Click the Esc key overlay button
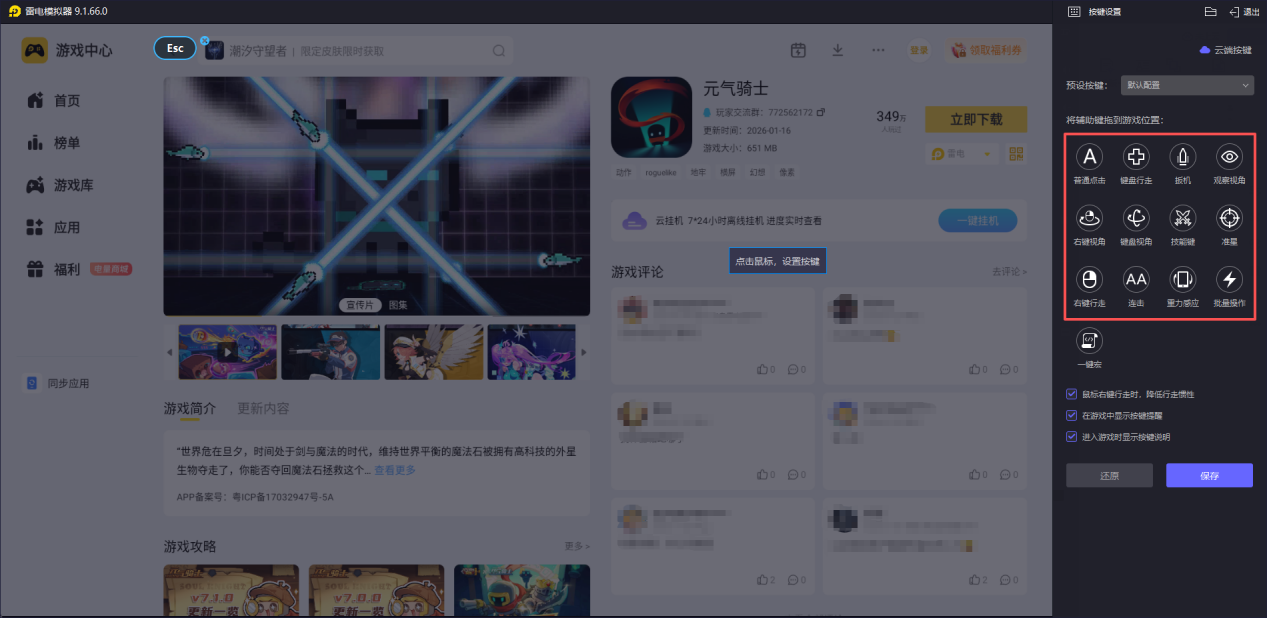The width and height of the screenshot is (1267, 618). click(x=175, y=49)
